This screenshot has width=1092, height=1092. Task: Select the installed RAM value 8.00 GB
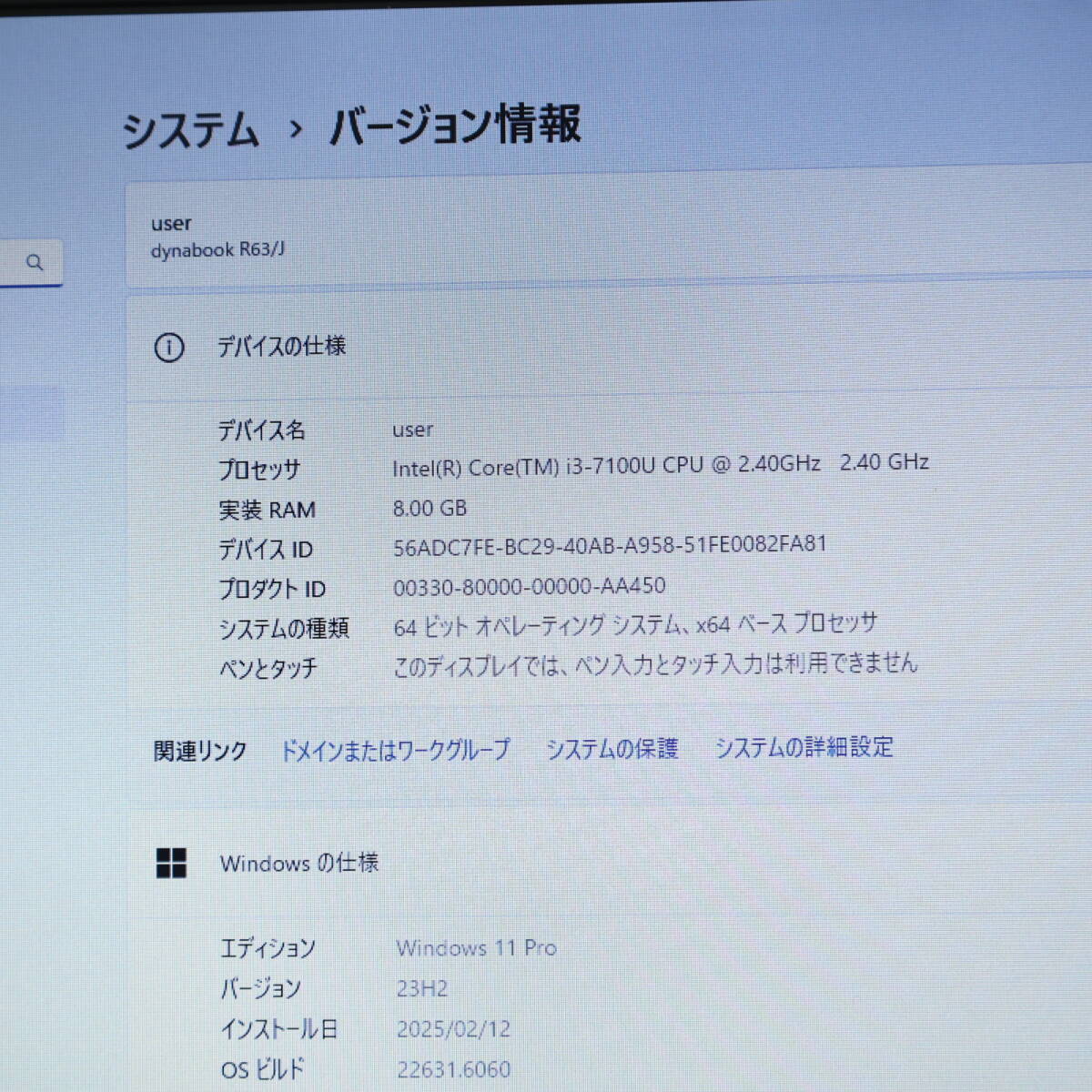click(x=430, y=508)
